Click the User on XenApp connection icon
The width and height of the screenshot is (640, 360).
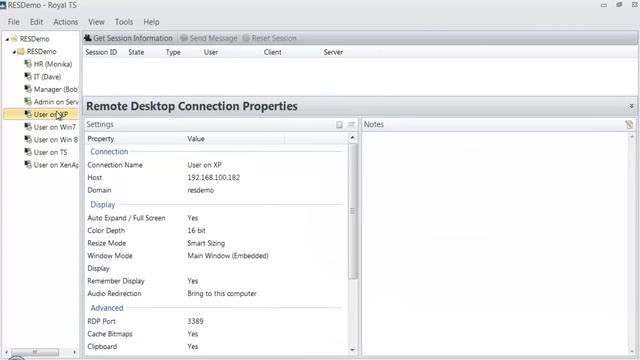pyautogui.click(x=28, y=165)
